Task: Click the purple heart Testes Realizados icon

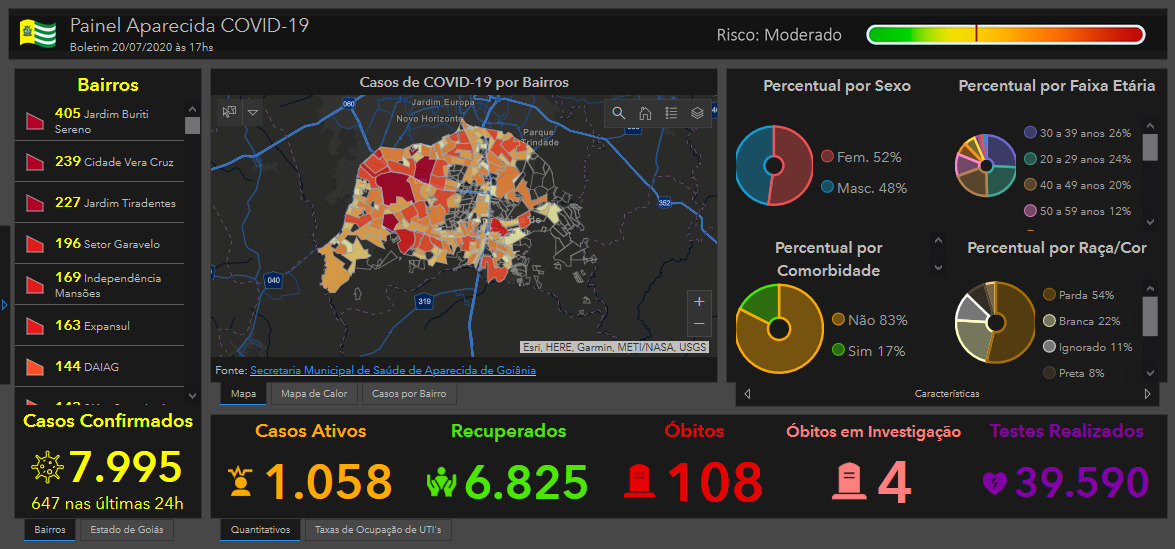Action: 994,482
